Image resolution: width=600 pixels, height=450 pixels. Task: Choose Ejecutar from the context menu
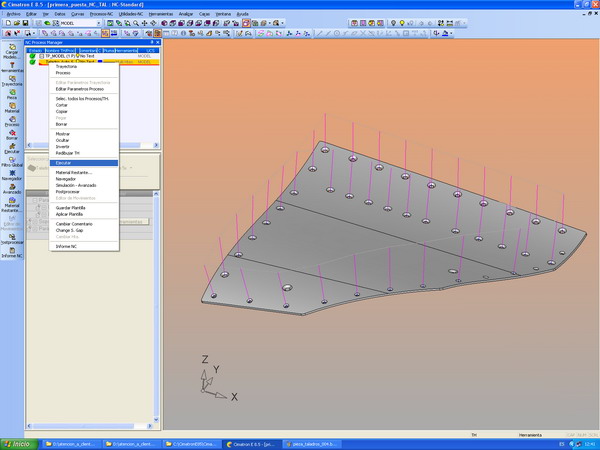[64, 162]
